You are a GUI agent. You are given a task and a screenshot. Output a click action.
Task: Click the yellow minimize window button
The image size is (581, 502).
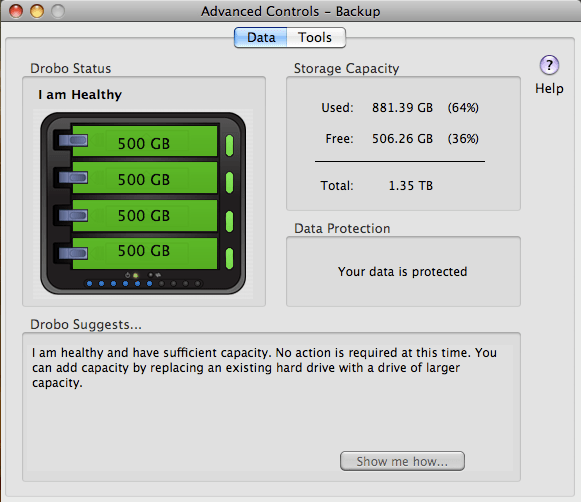(37, 11)
